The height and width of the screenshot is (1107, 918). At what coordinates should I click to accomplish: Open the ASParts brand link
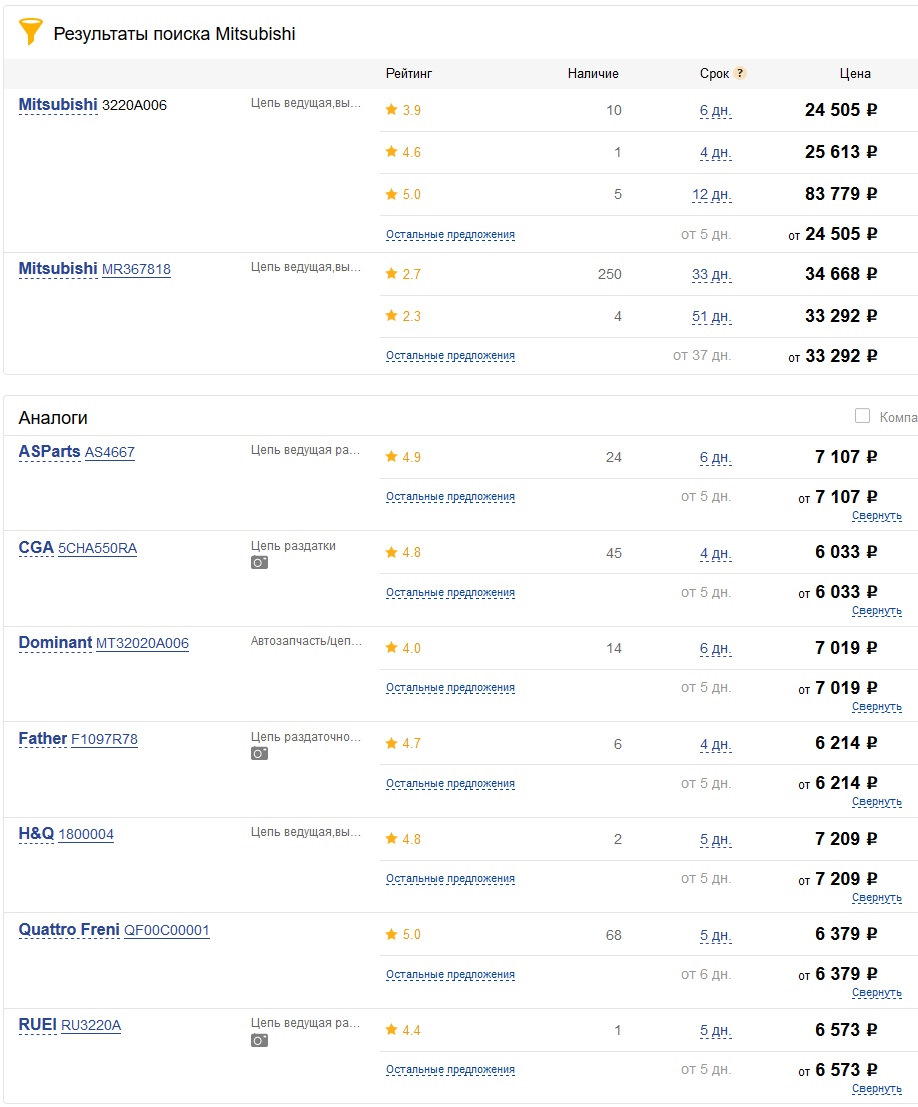click(x=49, y=452)
